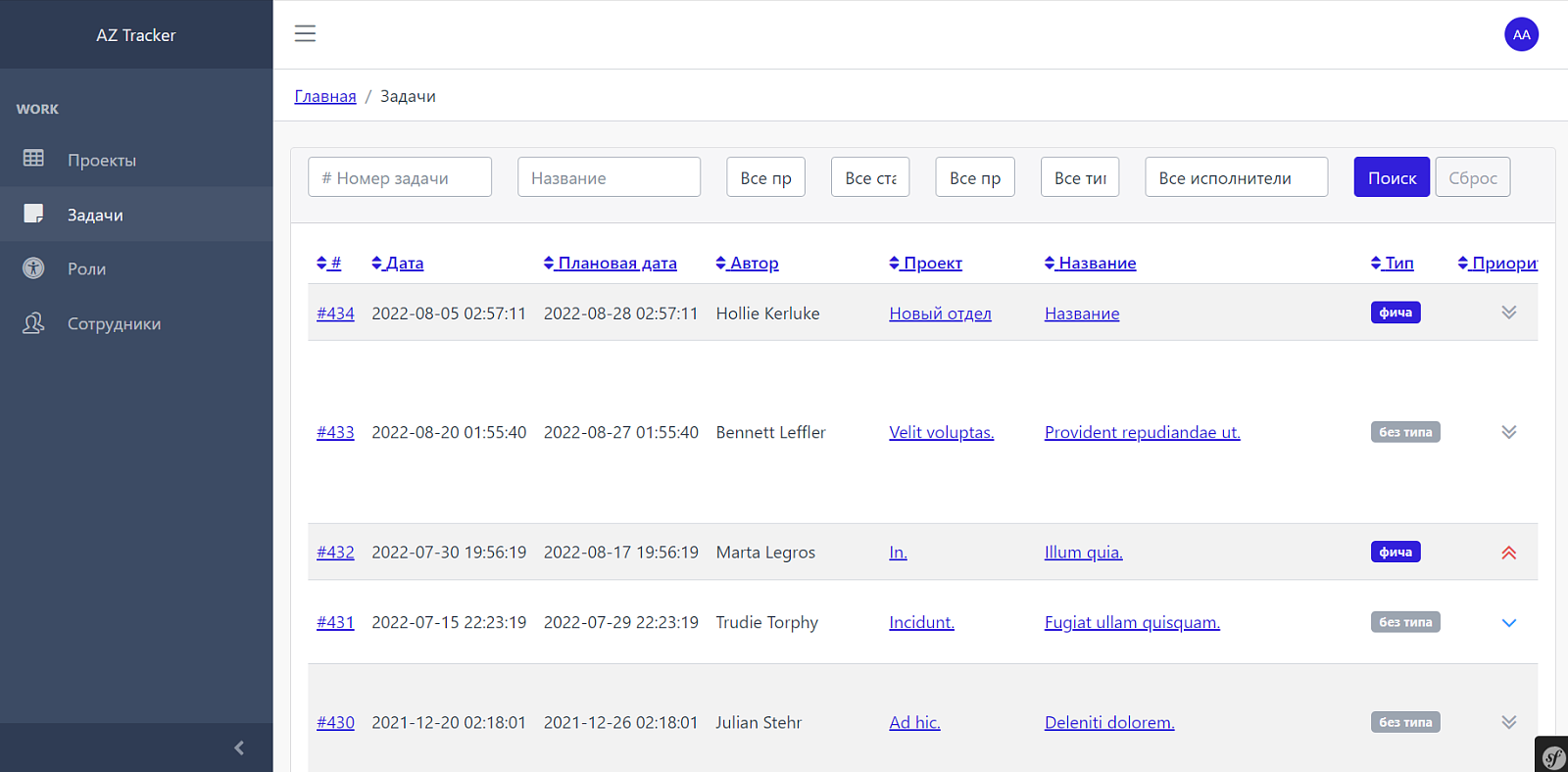The image size is (1568, 772).
Task: Open Сотрудники section in the sidebar
Action: 136,323
